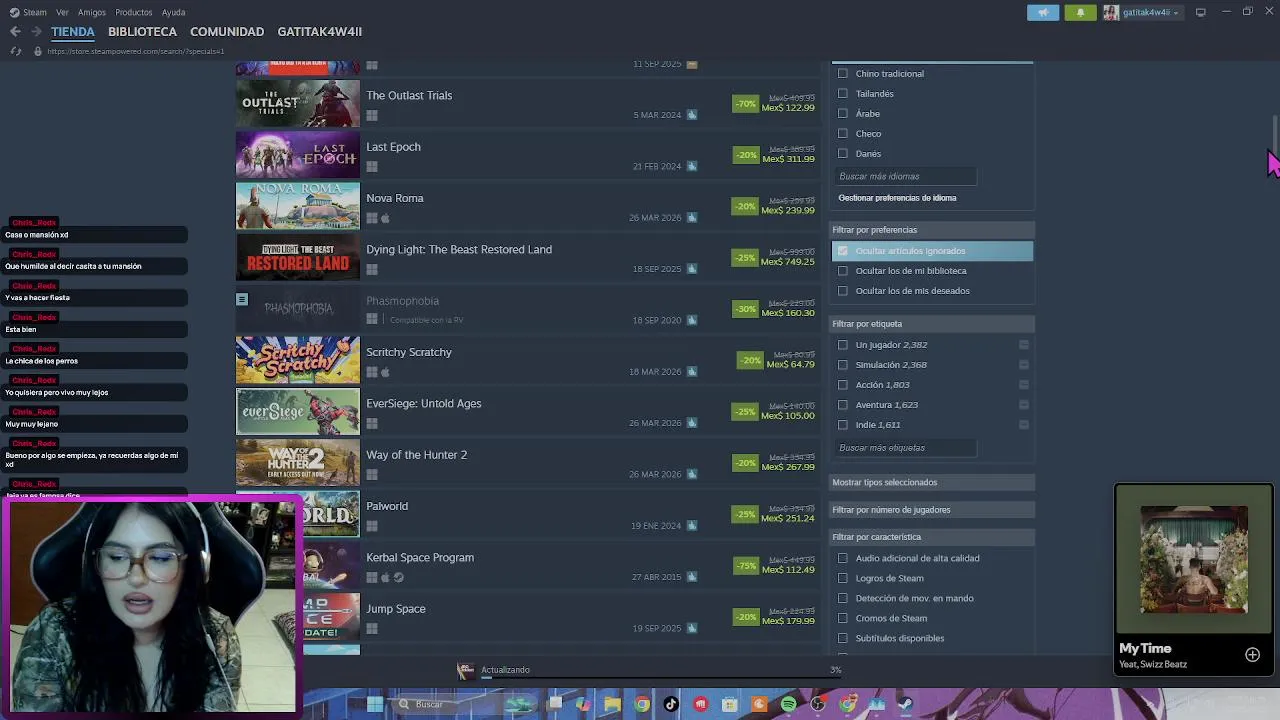Check the Tailandés language box
Screen dimensions: 1280x720
point(843,94)
